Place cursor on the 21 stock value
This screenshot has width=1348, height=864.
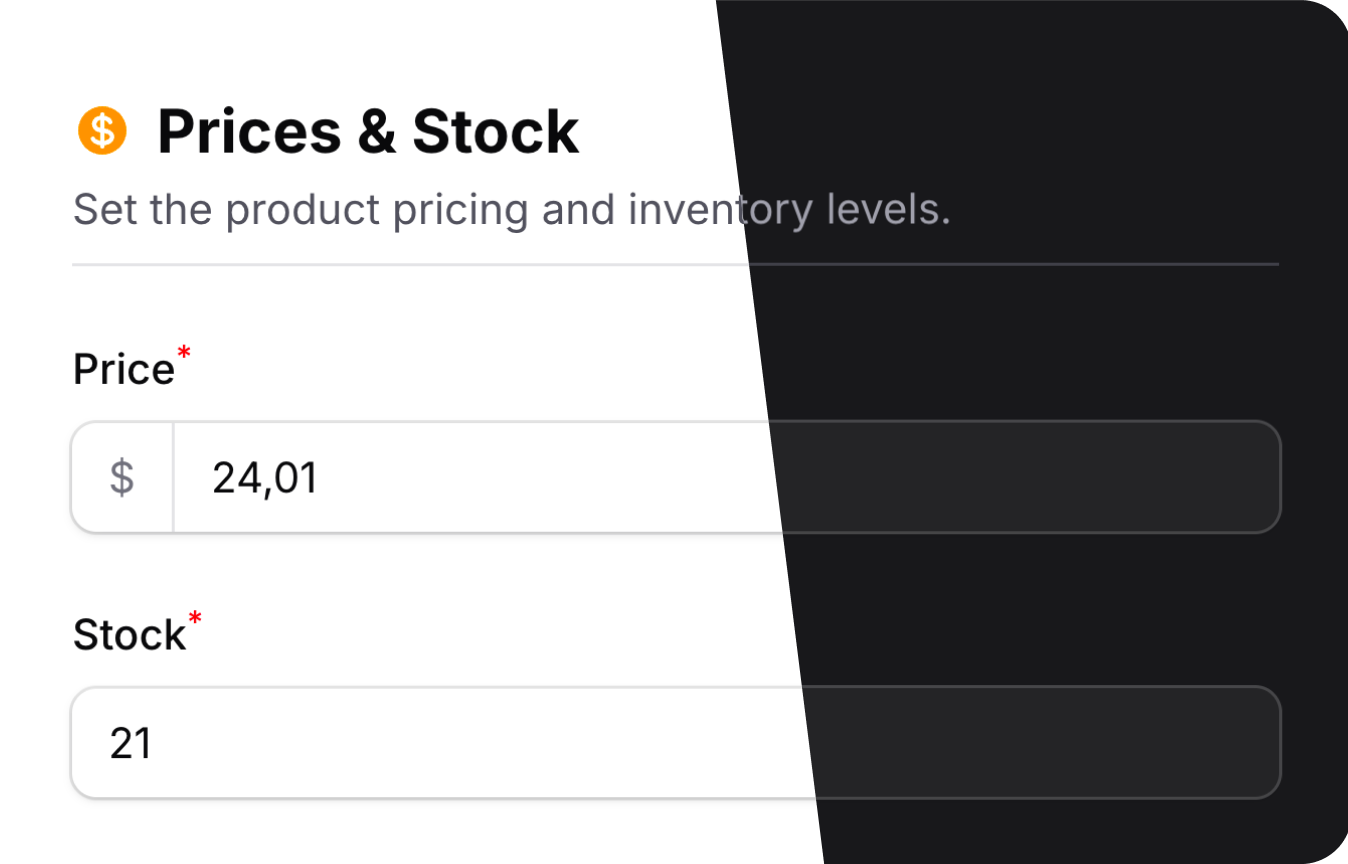click(x=131, y=743)
